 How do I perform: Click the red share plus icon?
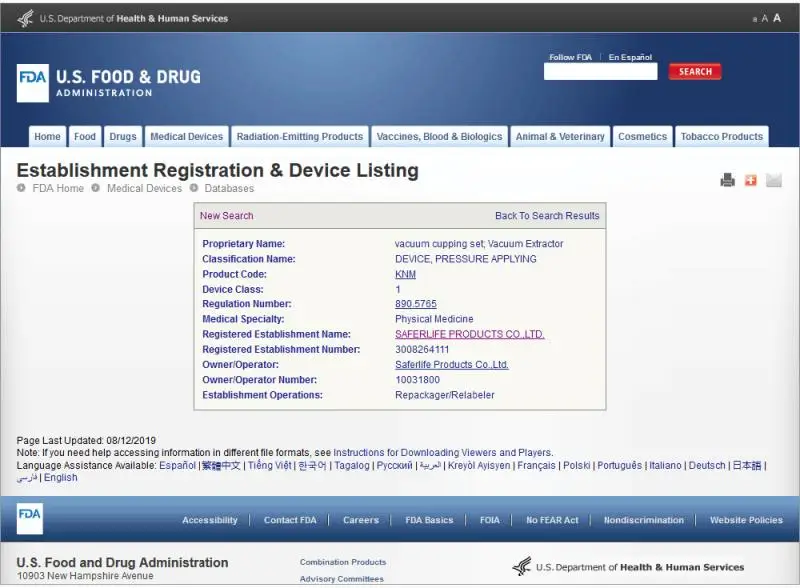[751, 180]
